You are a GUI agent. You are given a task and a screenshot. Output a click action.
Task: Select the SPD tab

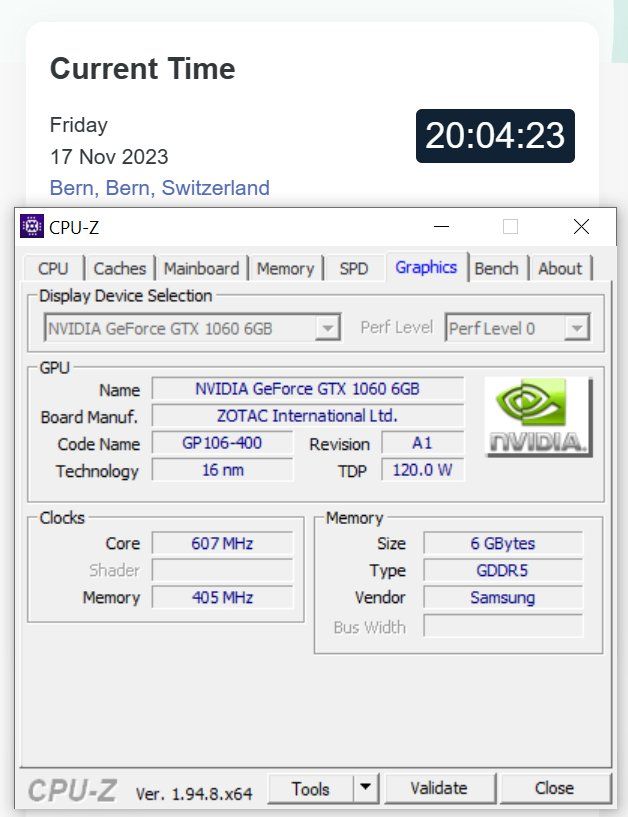pos(354,269)
